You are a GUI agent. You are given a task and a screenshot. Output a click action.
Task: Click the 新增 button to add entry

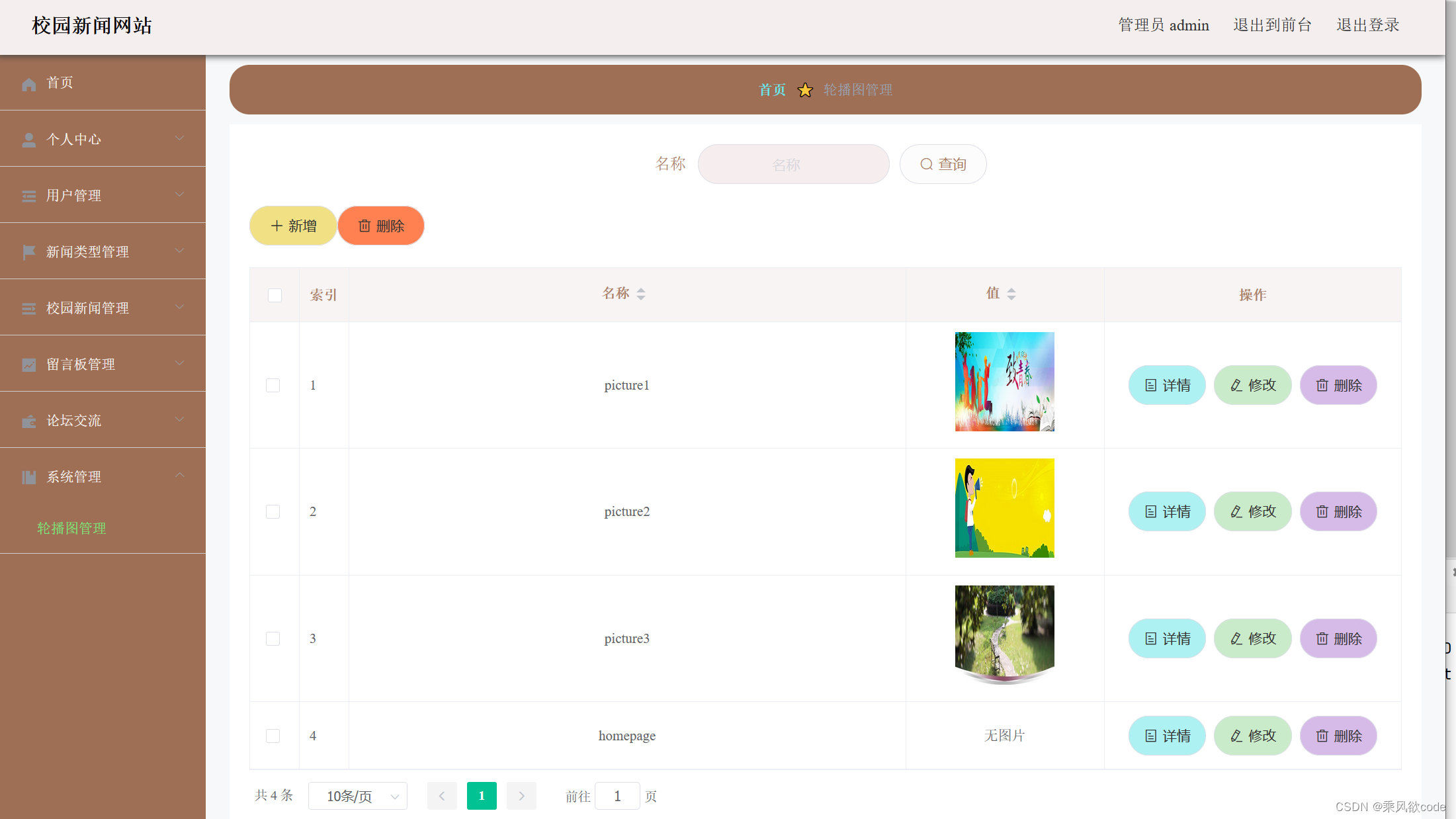click(292, 226)
